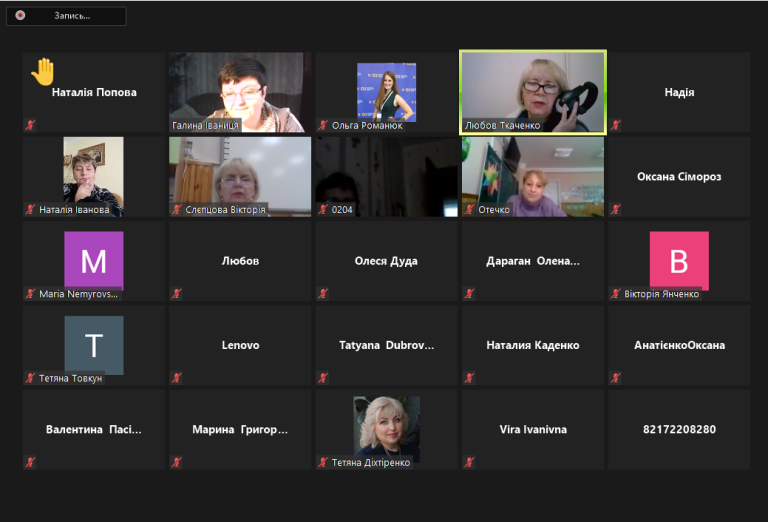Click muted mic icon on Марина Григор... tile
Image resolution: width=768 pixels, height=522 pixels.
(x=177, y=462)
